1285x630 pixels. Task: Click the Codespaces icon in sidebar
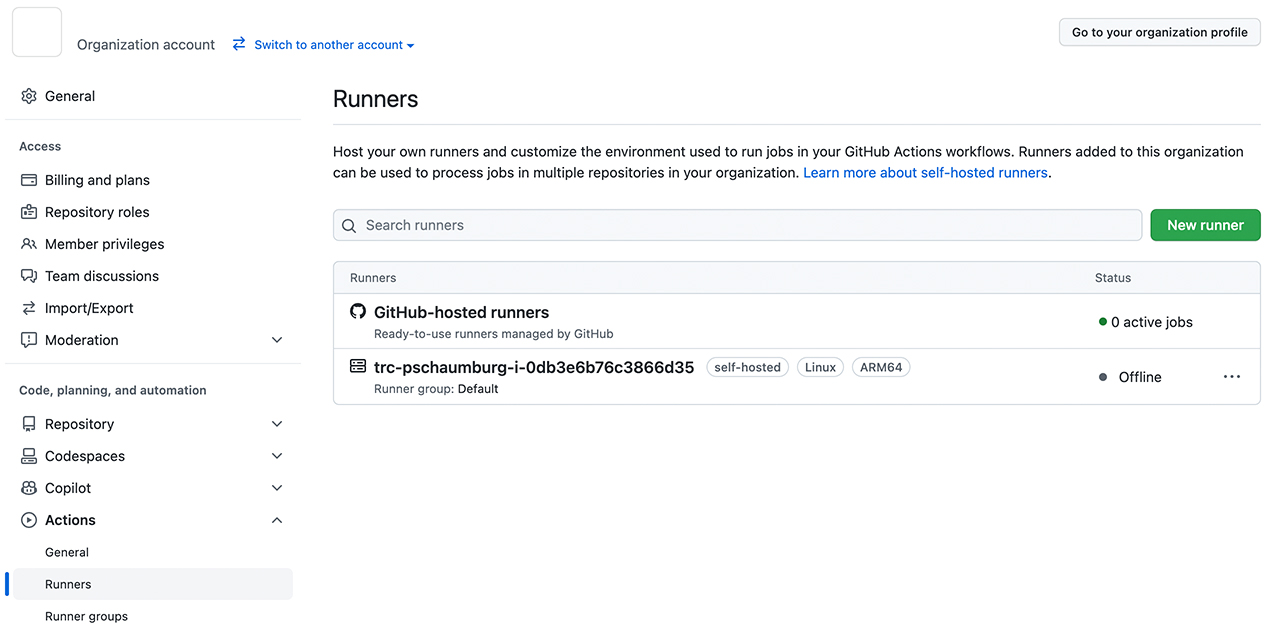29,456
